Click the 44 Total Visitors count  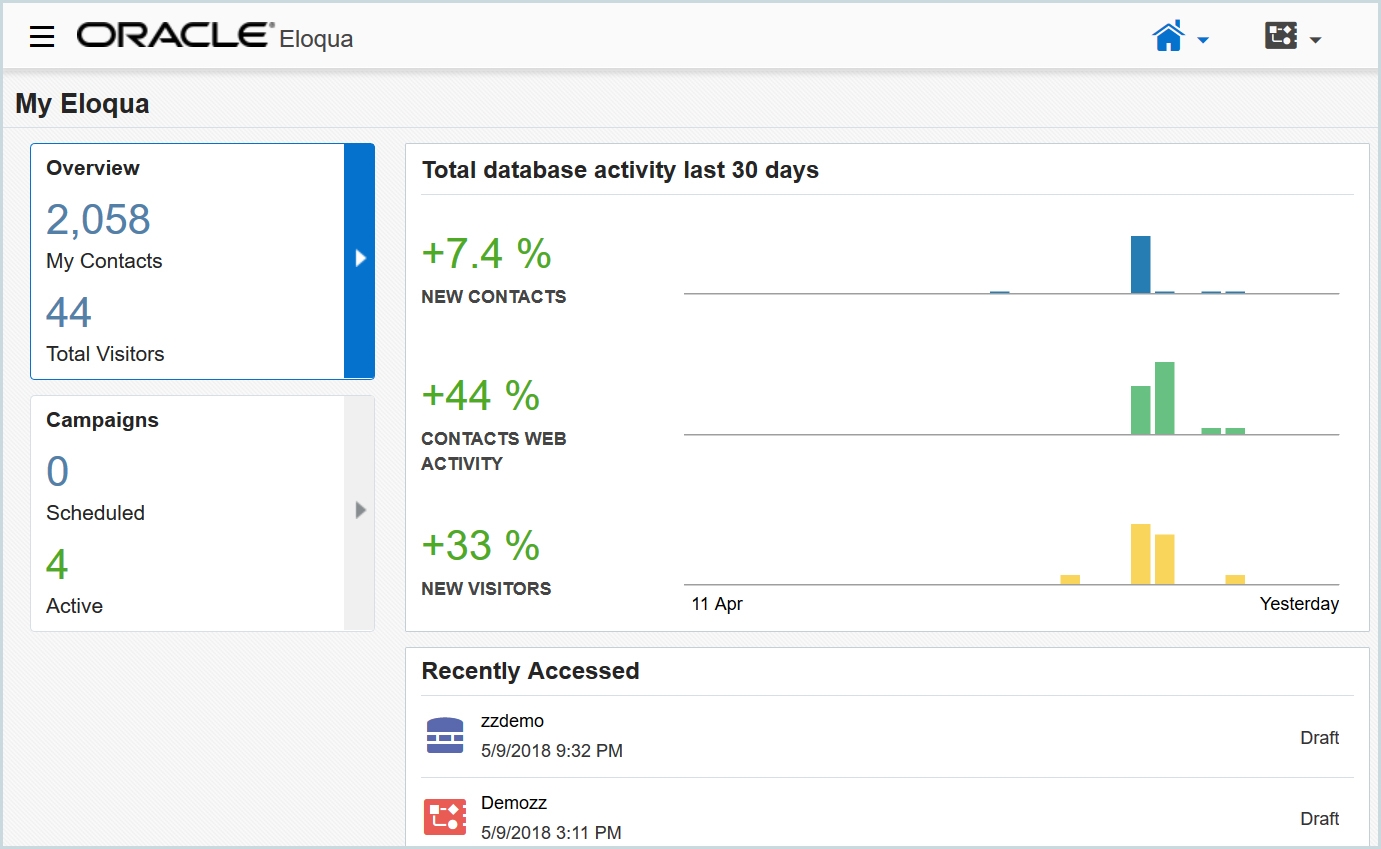pyautogui.click(x=69, y=313)
